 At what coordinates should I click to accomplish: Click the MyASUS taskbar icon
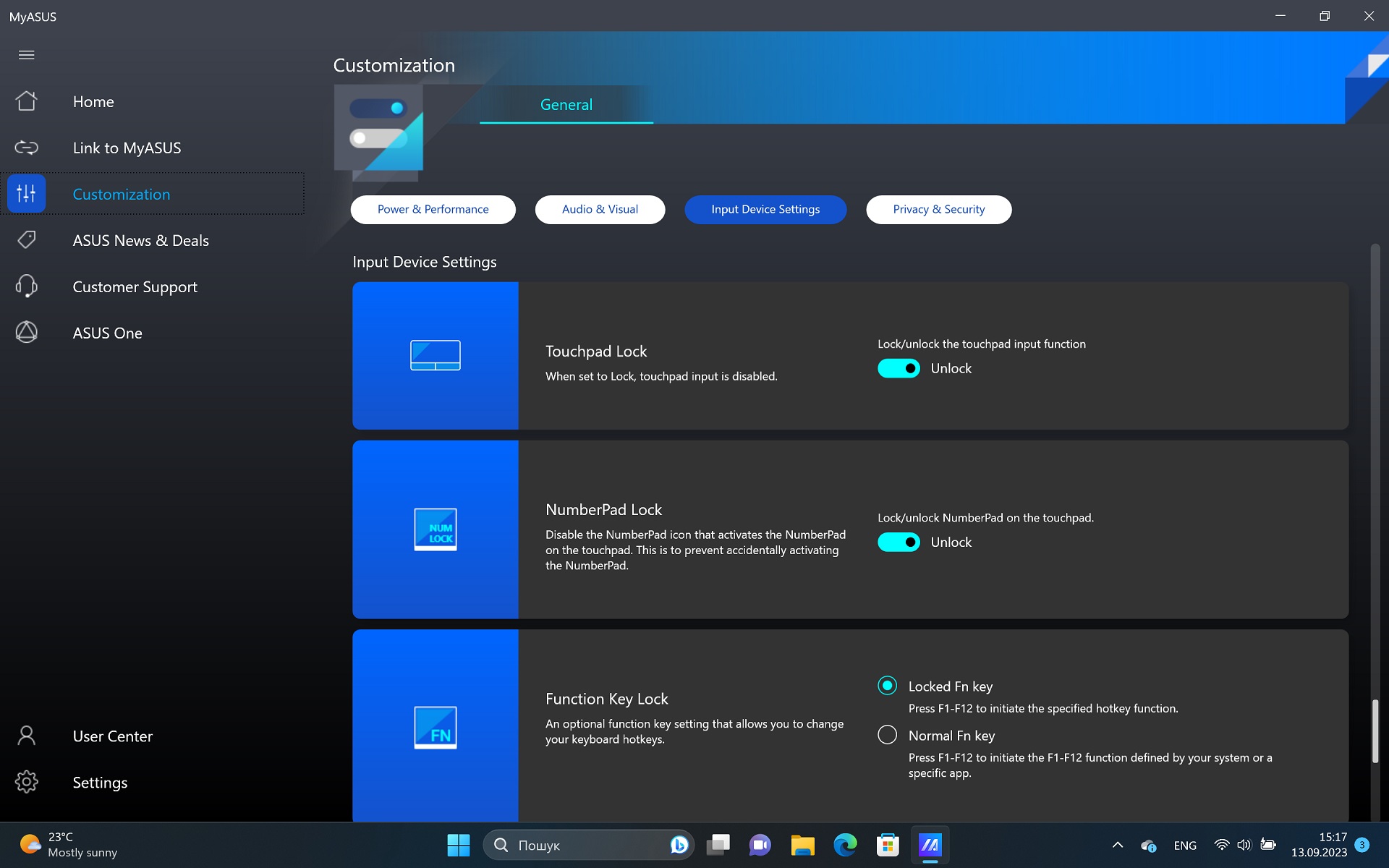[930, 845]
